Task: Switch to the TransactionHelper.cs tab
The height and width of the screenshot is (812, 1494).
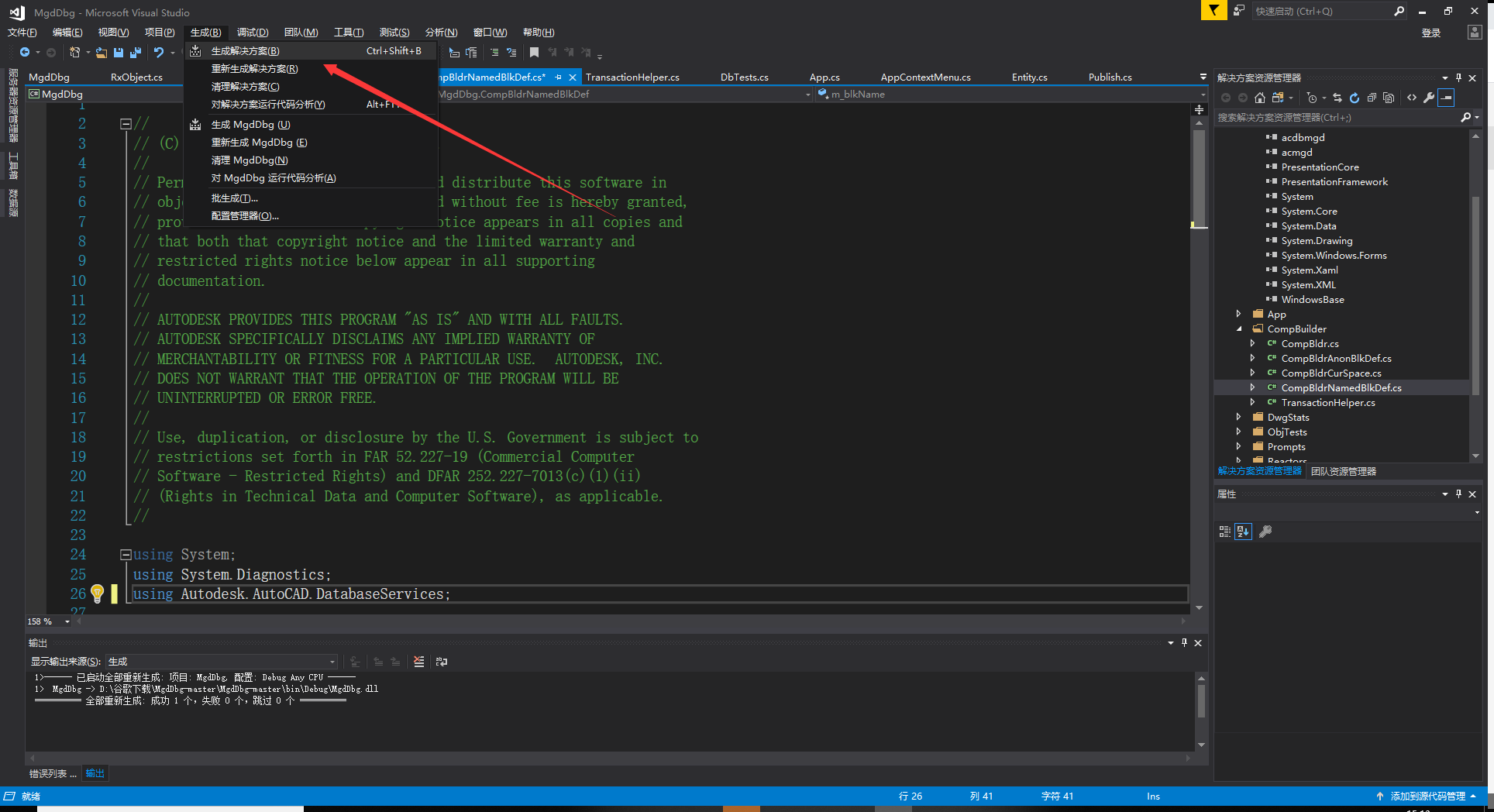Action: click(632, 77)
